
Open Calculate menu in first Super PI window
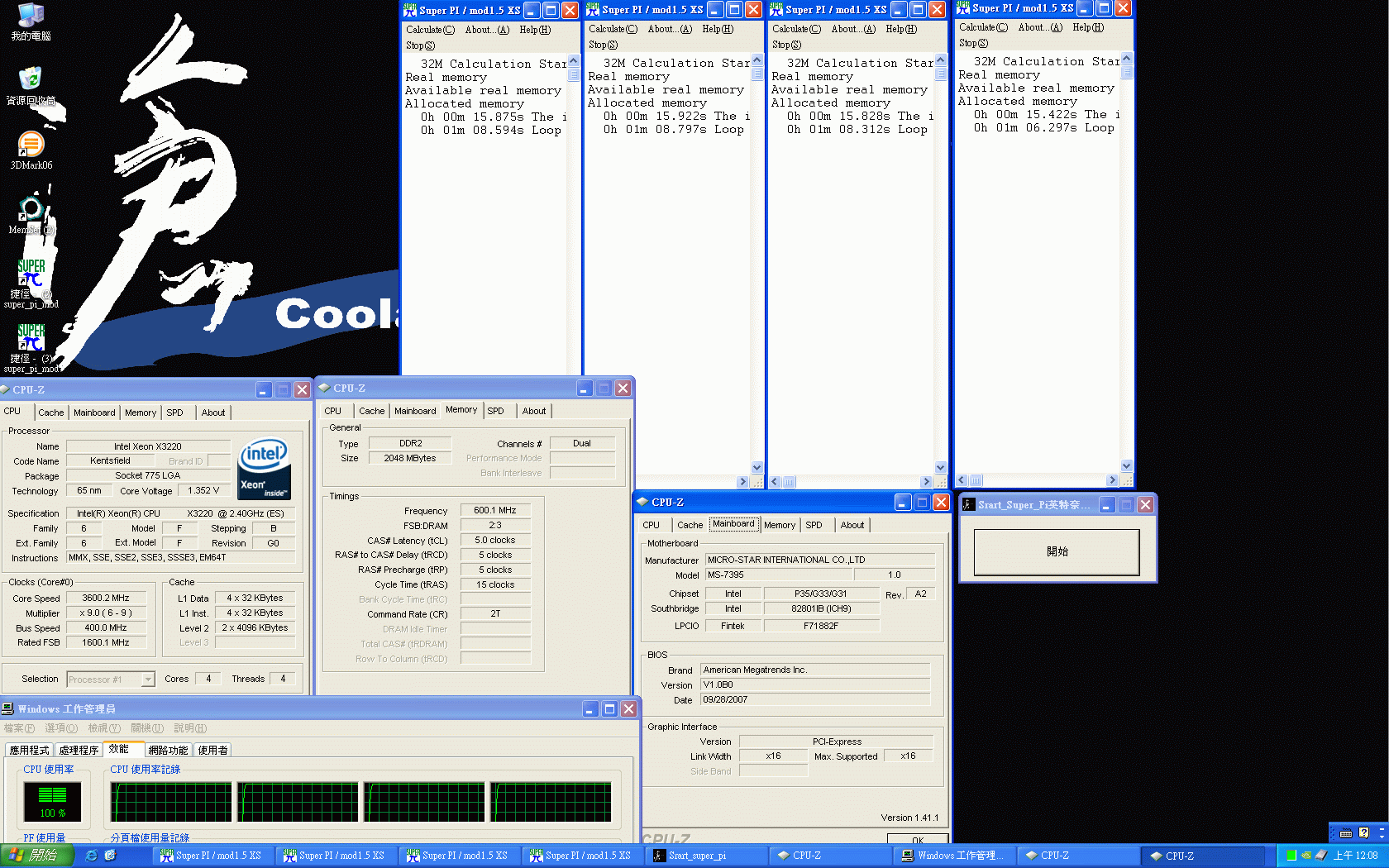coord(430,30)
